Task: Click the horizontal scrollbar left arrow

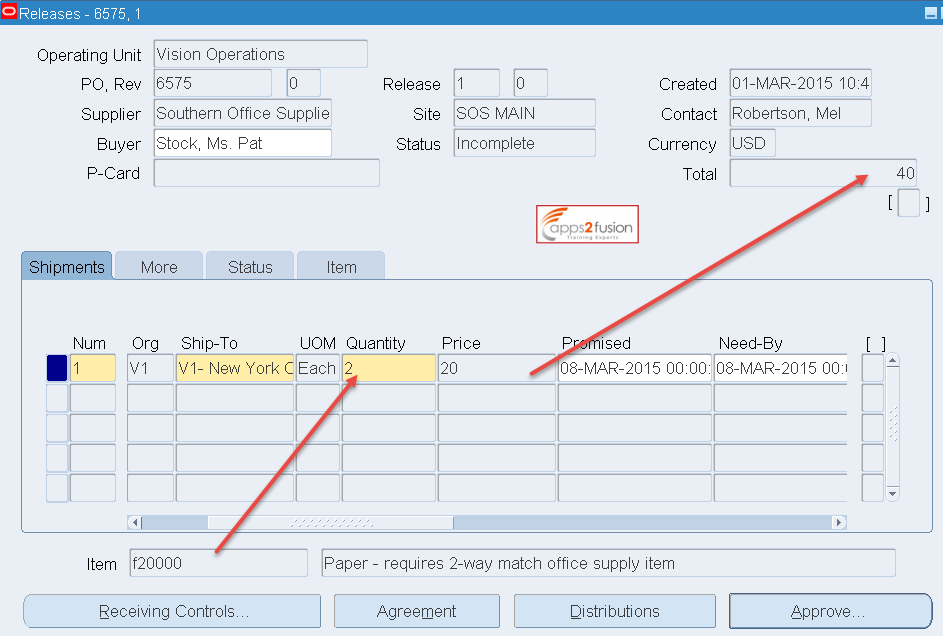Action: coord(135,522)
